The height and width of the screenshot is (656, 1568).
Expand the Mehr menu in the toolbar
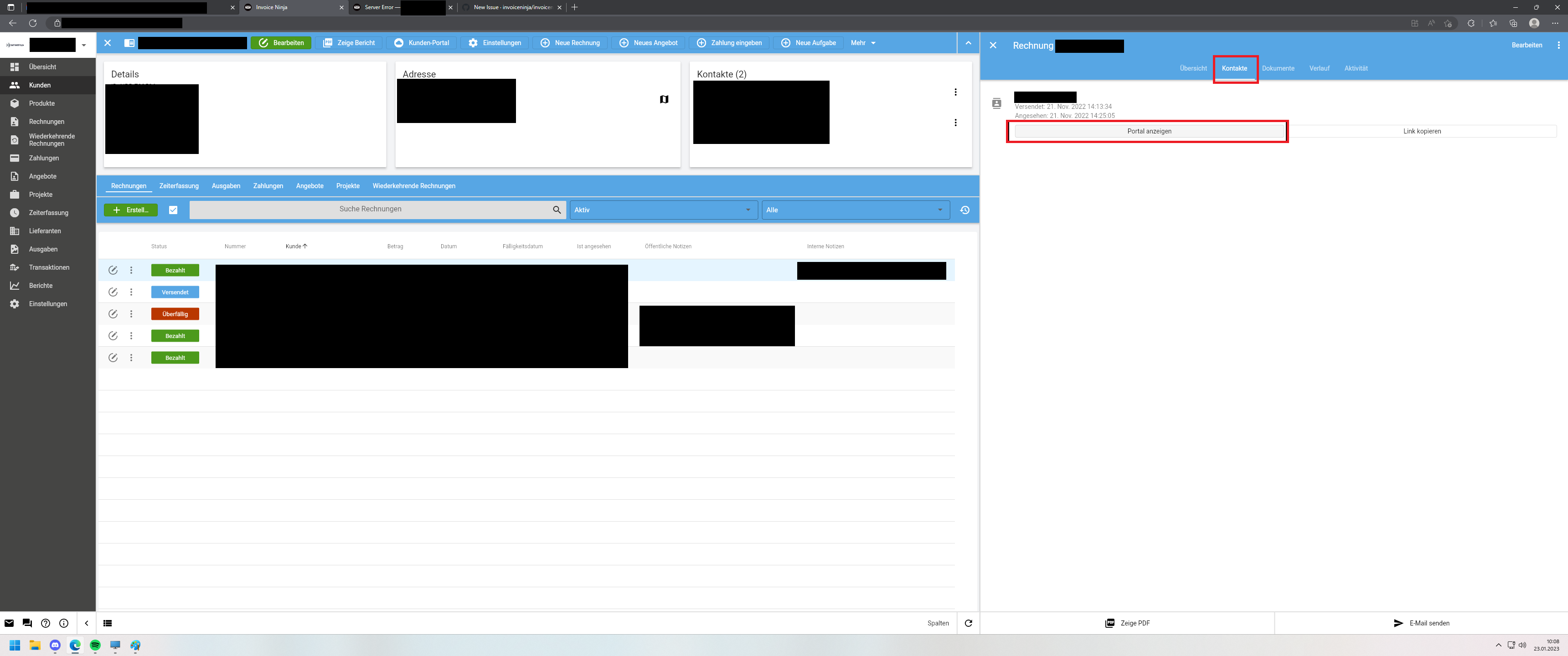(x=862, y=43)
